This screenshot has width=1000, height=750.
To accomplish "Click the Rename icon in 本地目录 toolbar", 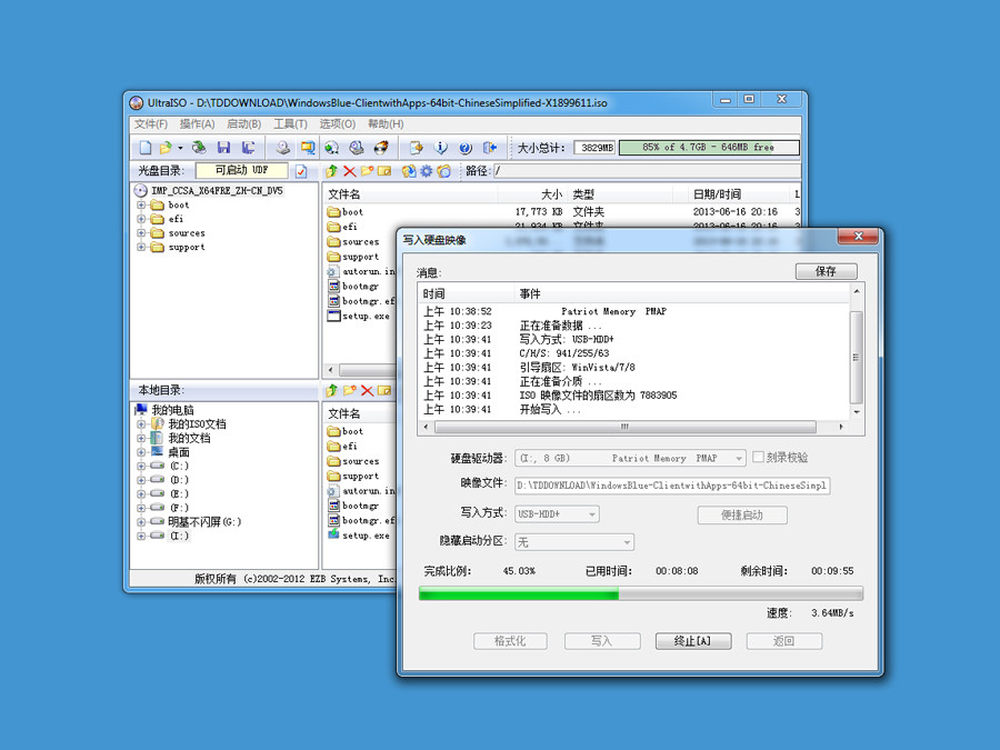I will point(384,390).
